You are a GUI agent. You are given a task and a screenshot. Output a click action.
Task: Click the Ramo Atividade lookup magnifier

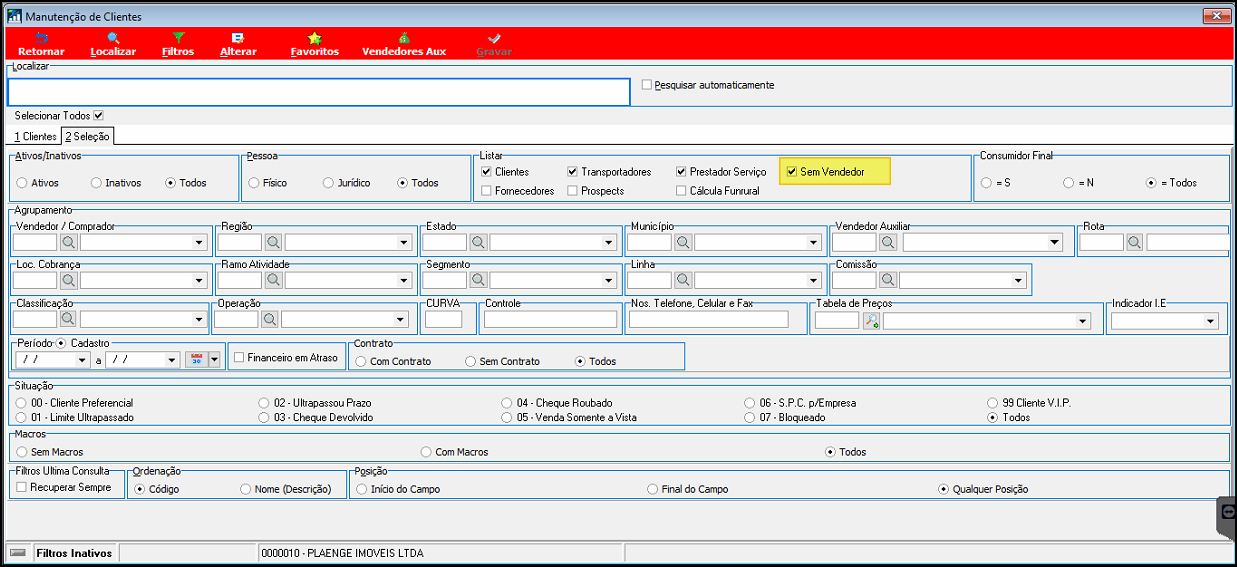(x=273, y=281)
